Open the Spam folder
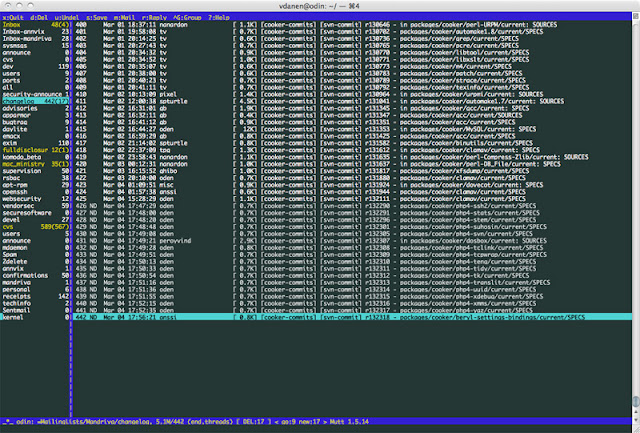This screenshot has height=433, width=640. tap(35, 255)
